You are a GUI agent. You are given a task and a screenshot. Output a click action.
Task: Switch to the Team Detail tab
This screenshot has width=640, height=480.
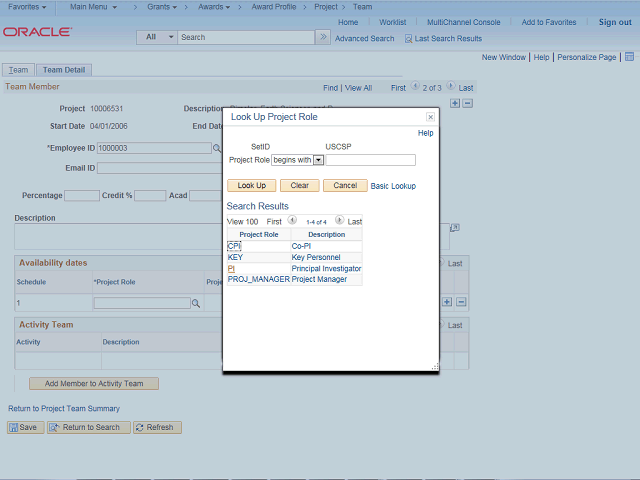[65, 70]
